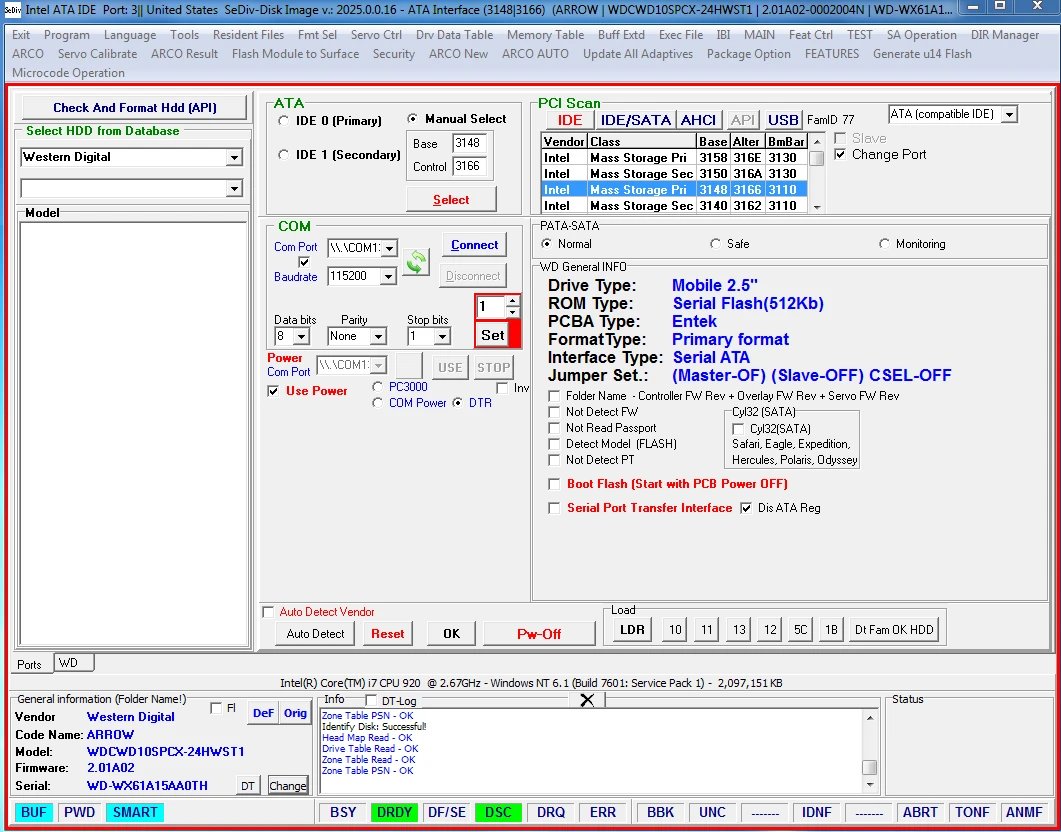Click the green refresh COM ports icon
Image resolution: width=1061 pixels, height=832 pixels.
[x=416, y=262]
